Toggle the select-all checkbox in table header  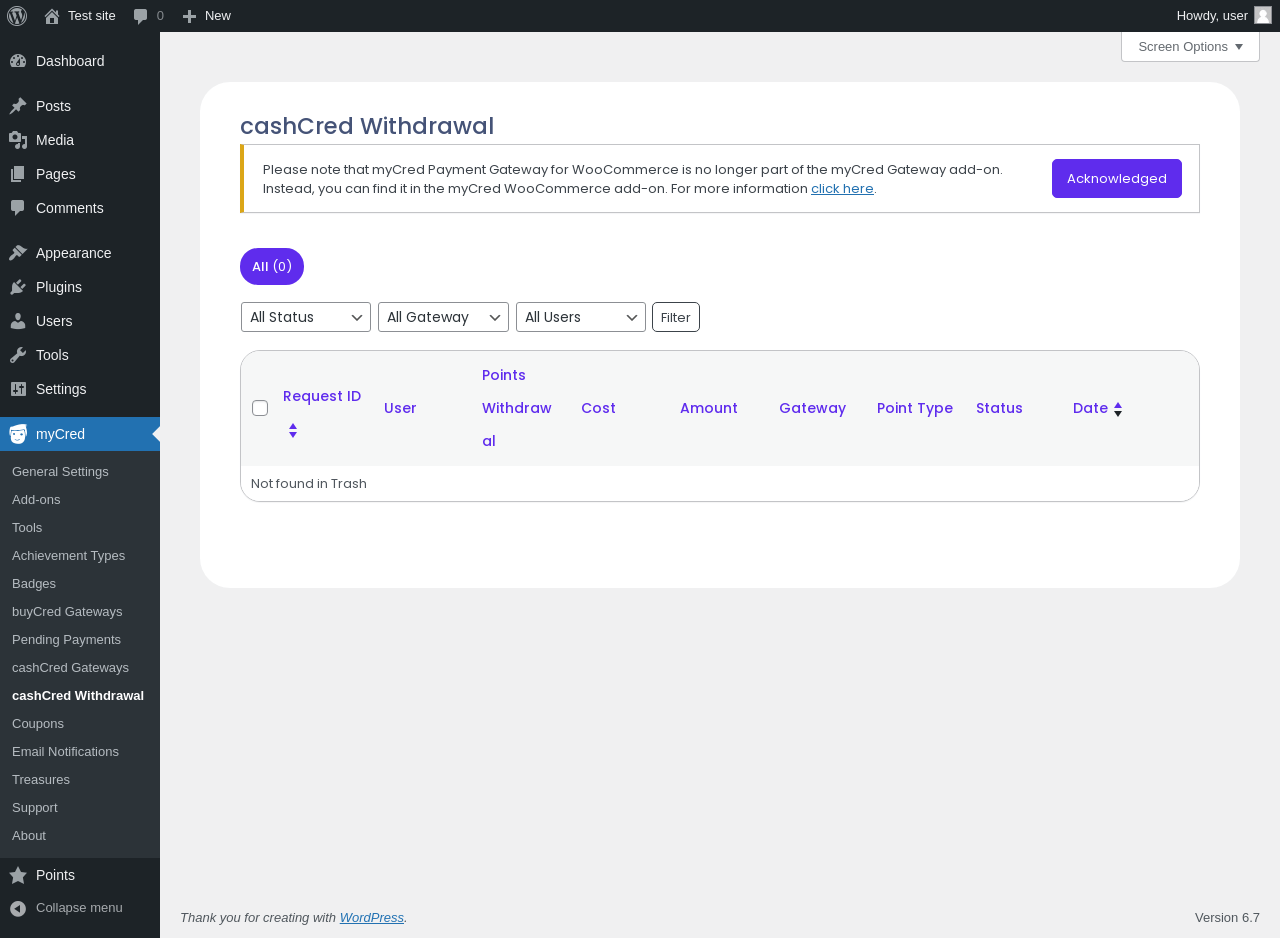coord(260,408)
